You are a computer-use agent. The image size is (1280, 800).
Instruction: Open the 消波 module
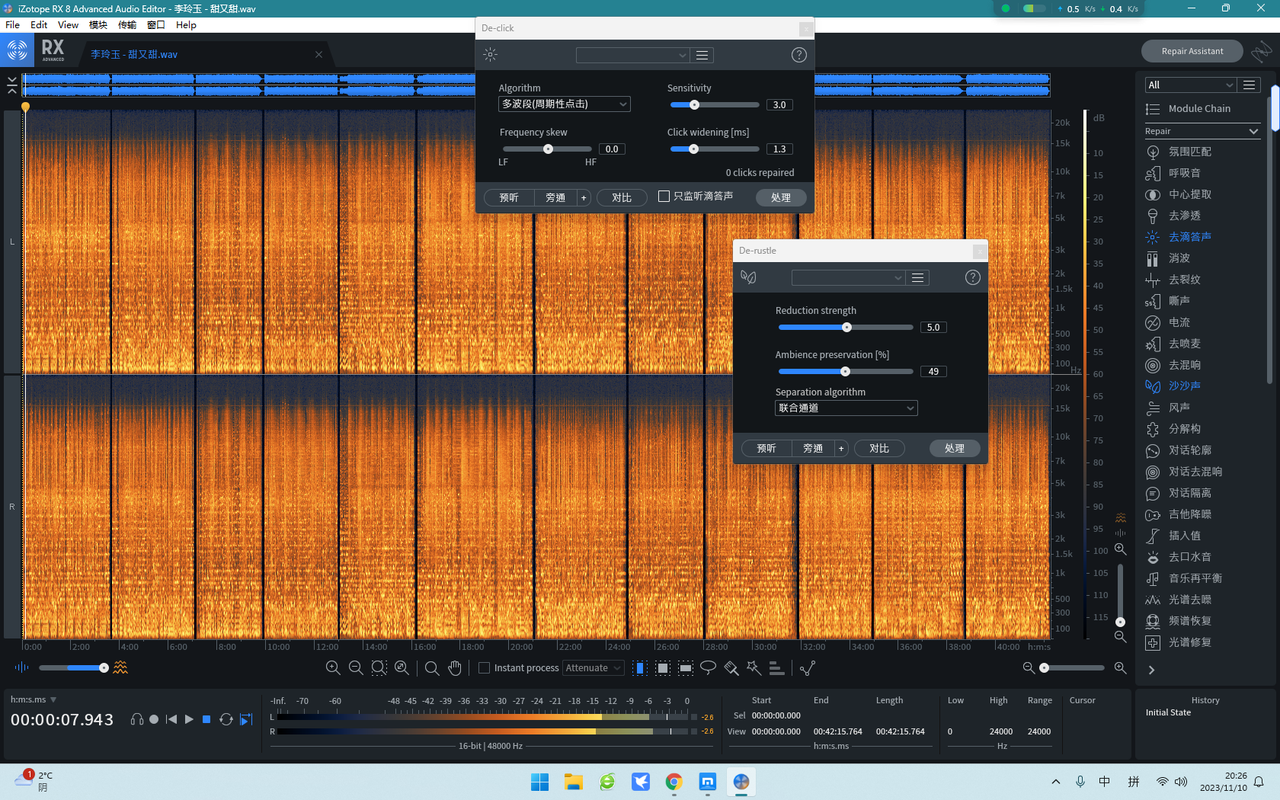click(x=1180, y=259)
